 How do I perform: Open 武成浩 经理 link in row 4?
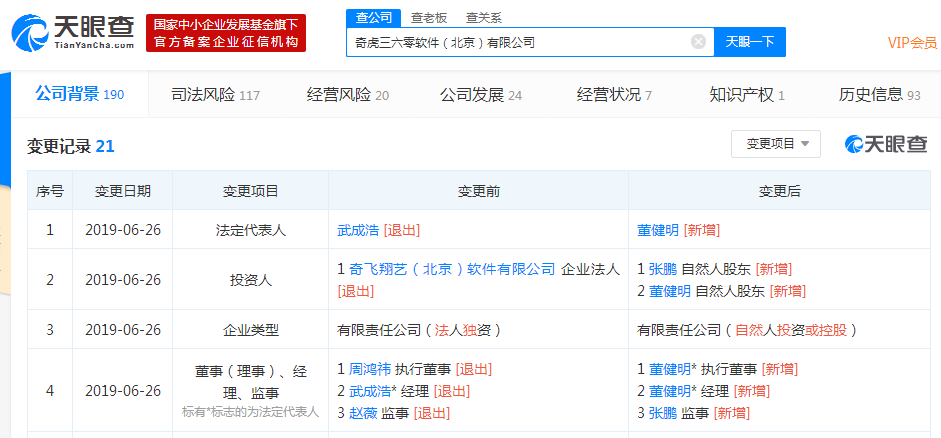click(x=370, y=391)
